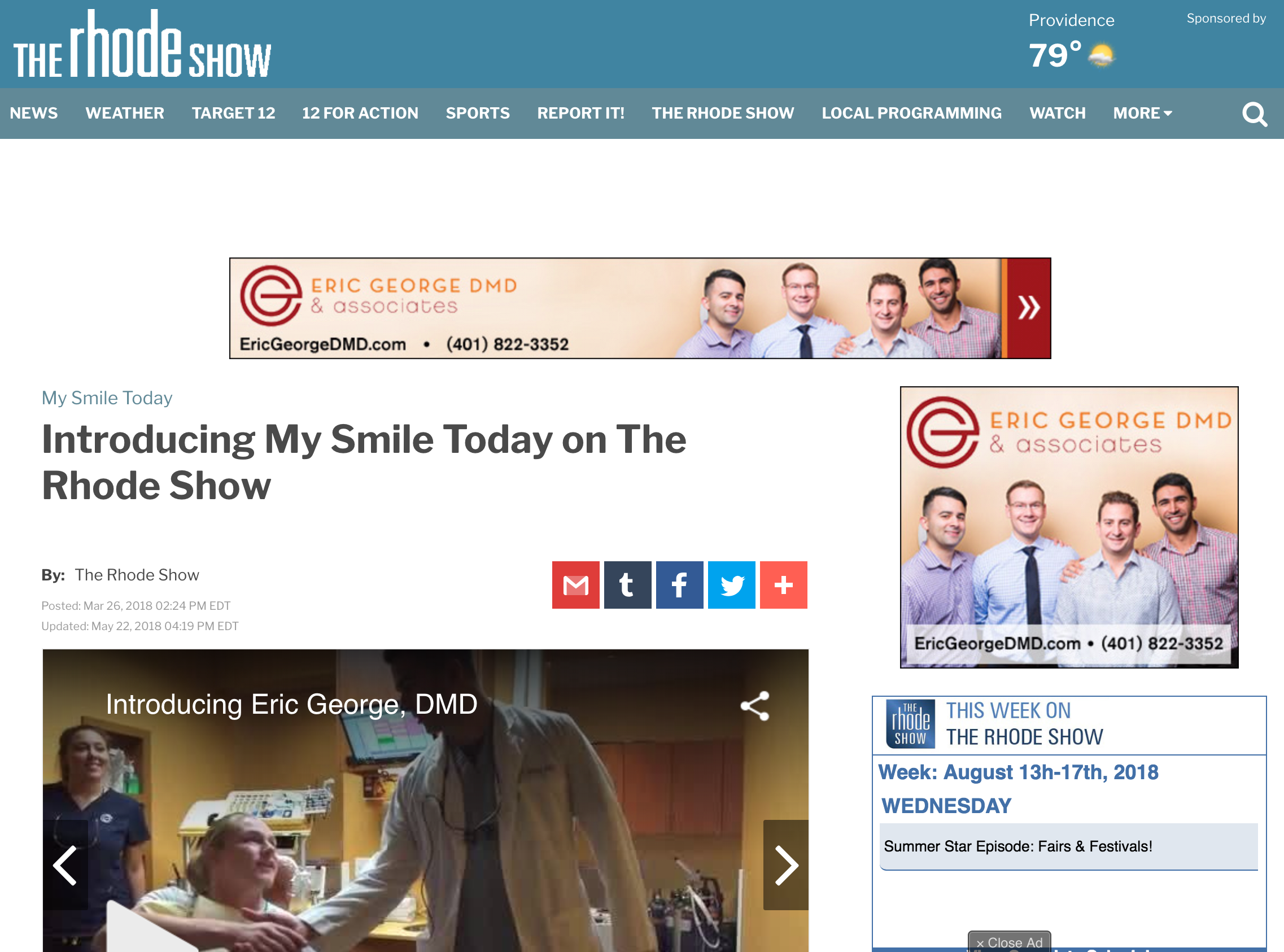The height and width of the screenshot is (952, 1284).
Task: Open Eric George DMD banner ad
Action: coord(640,308)
